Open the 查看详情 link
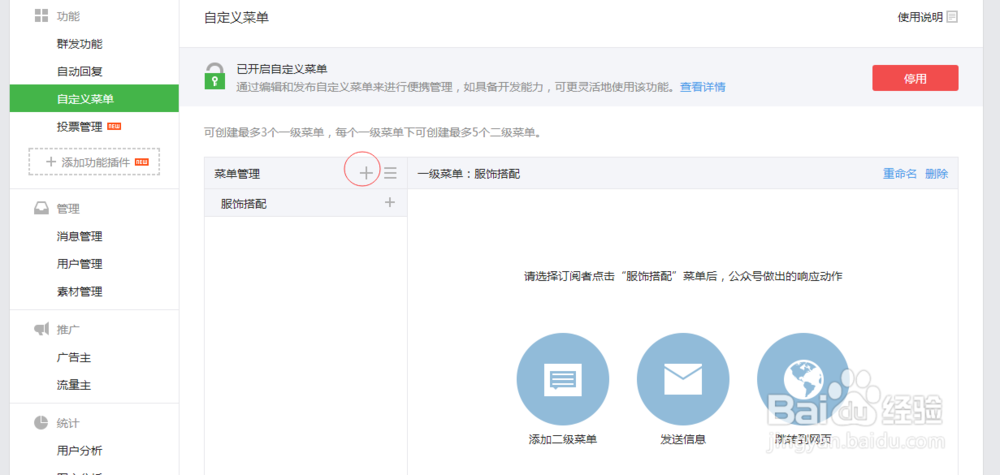This screenshot has height=475, width=1000. pos(703,87)
